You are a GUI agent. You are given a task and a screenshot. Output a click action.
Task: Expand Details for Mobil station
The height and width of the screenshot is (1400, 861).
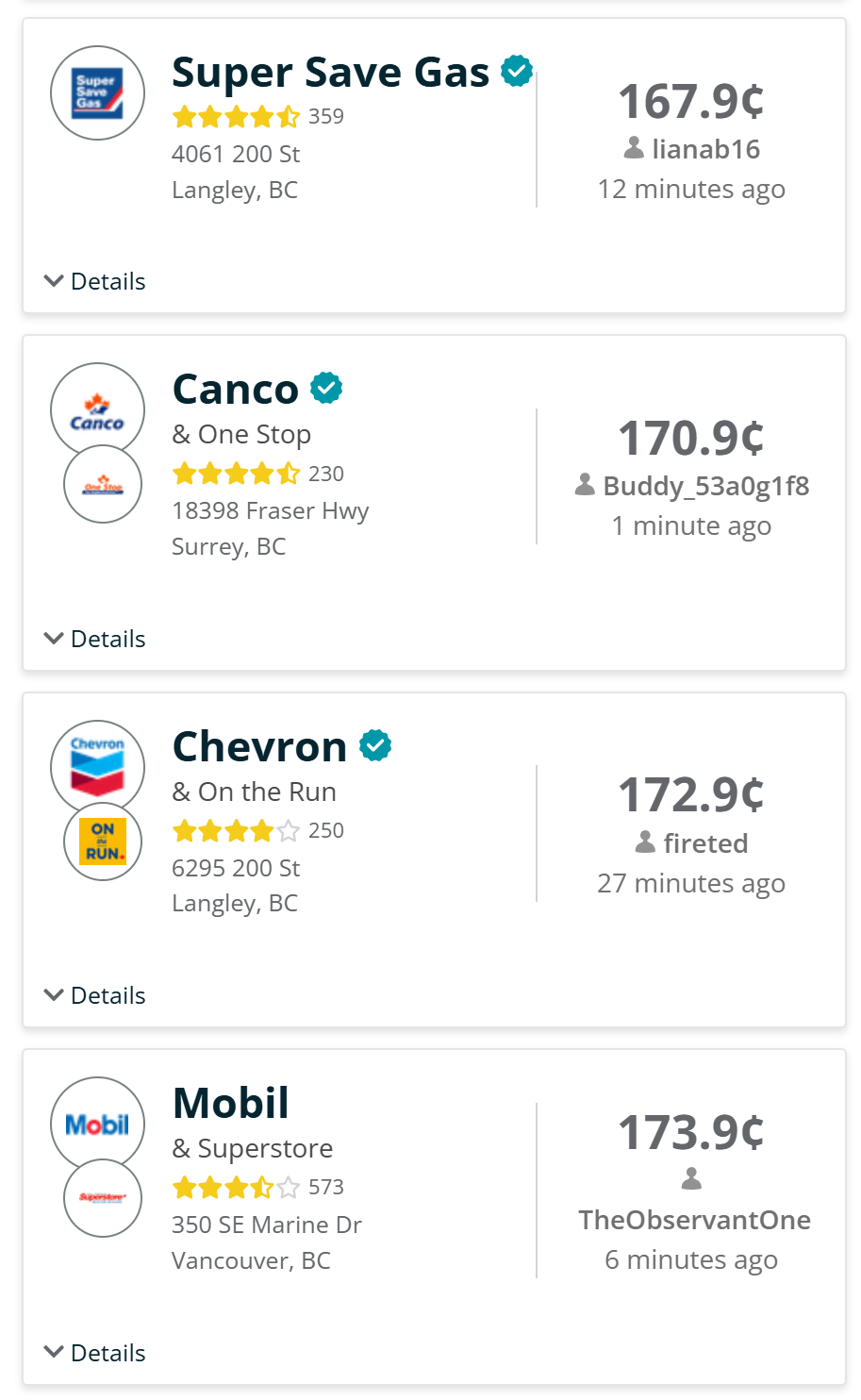tap(95, 1353)
